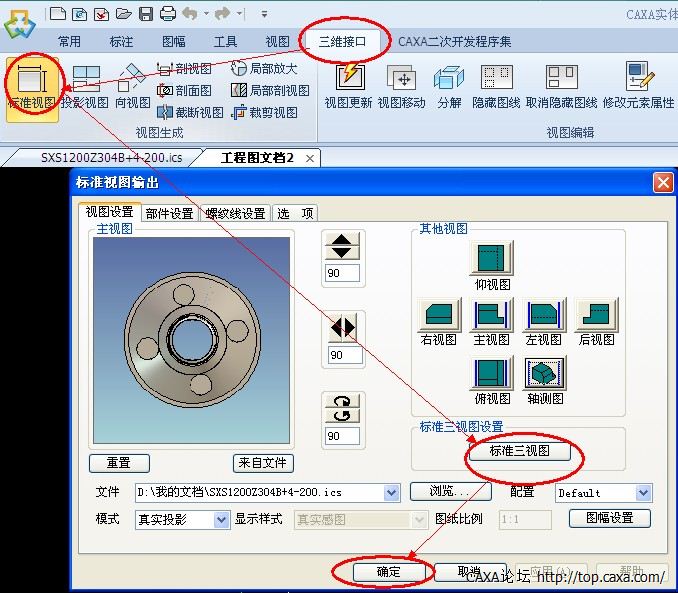678x593 pixels.
Task: Toggle the 仰视图 view button
Action: coord(492,258)
